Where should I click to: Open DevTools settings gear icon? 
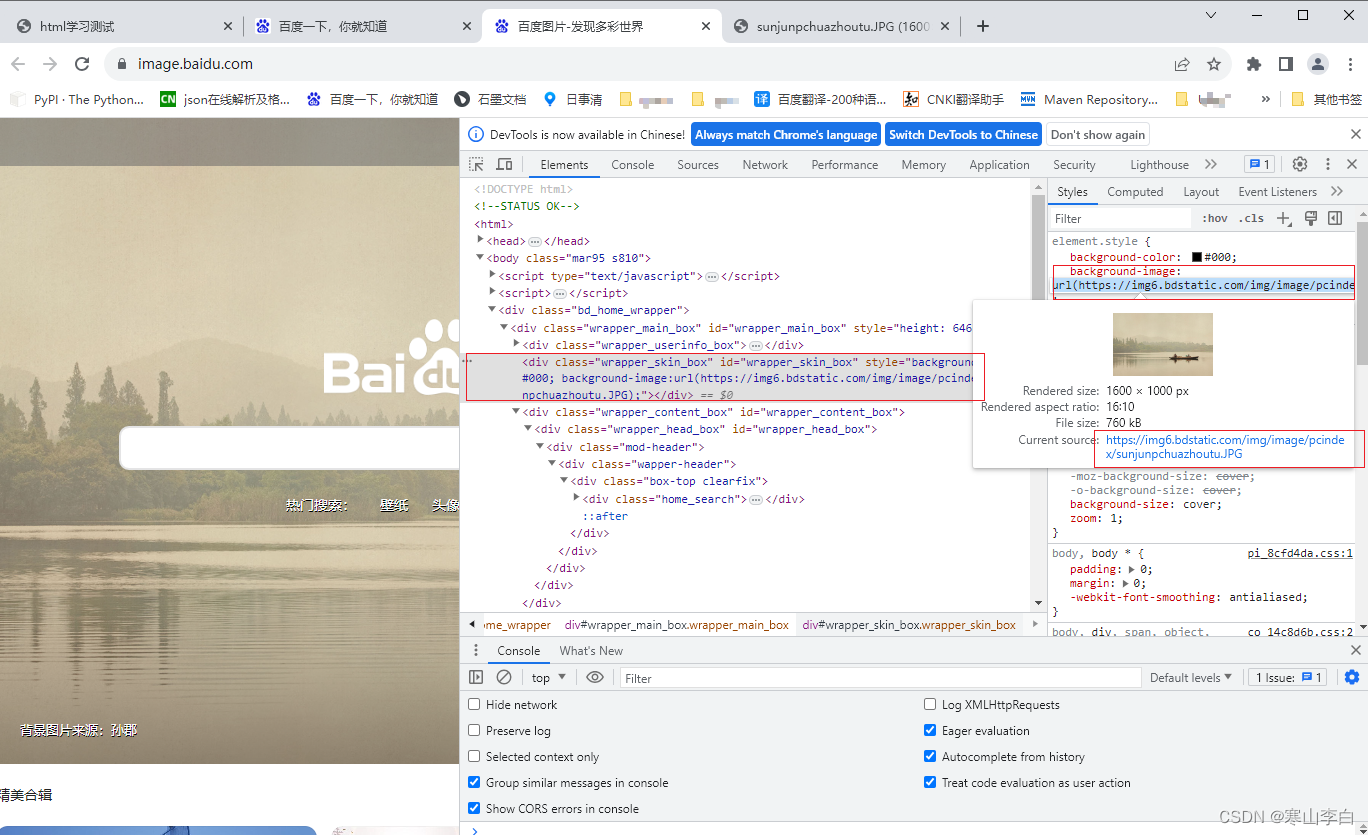point(1300,164)
